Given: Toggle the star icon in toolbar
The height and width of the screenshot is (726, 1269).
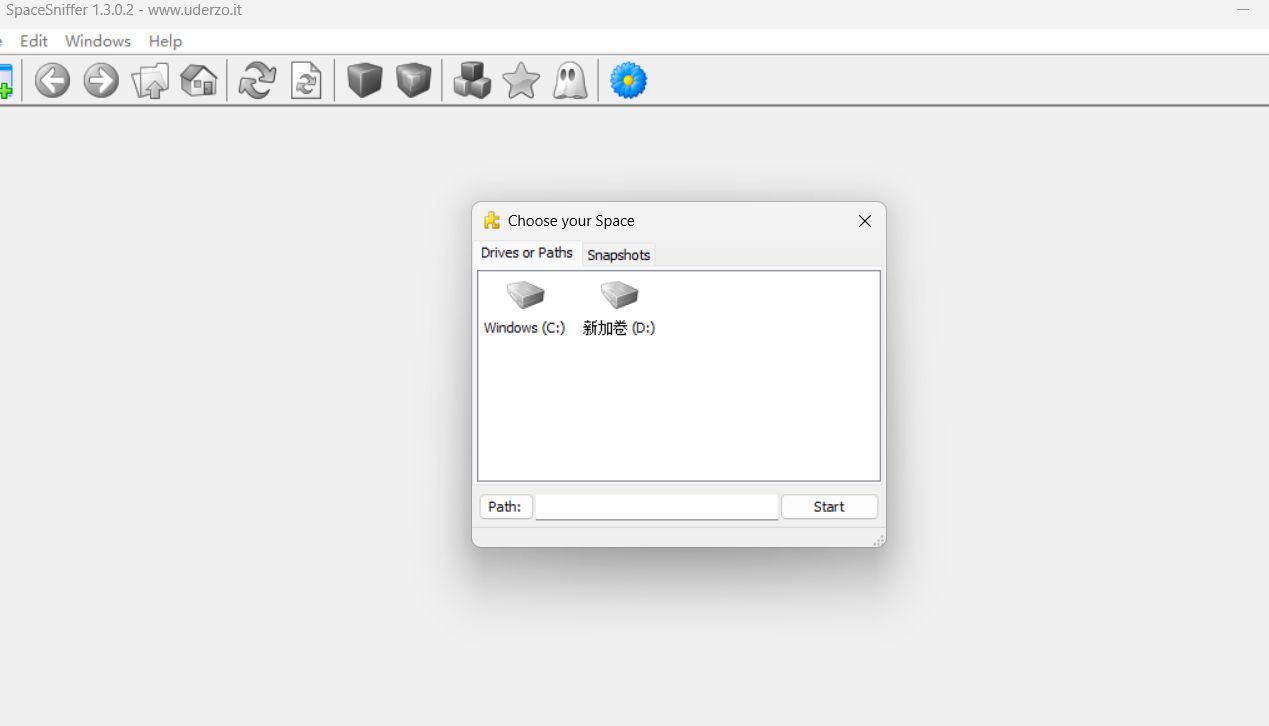Looking at the screenshot, I should 521,80.
